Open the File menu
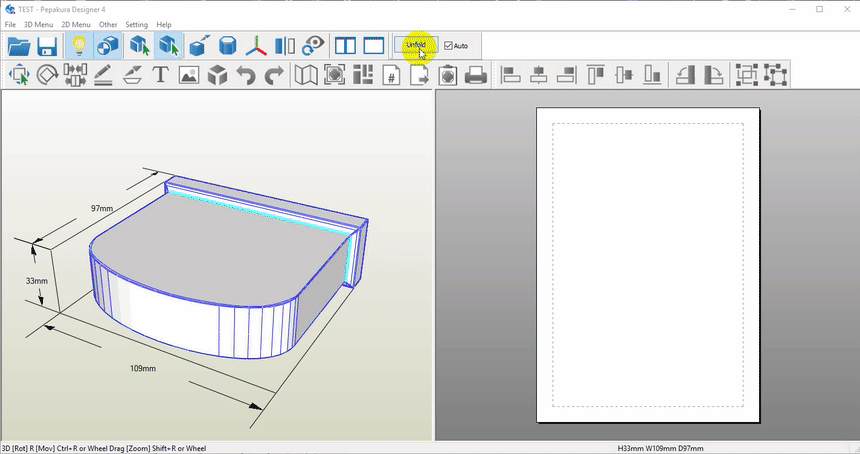 (x=10, y=24)
